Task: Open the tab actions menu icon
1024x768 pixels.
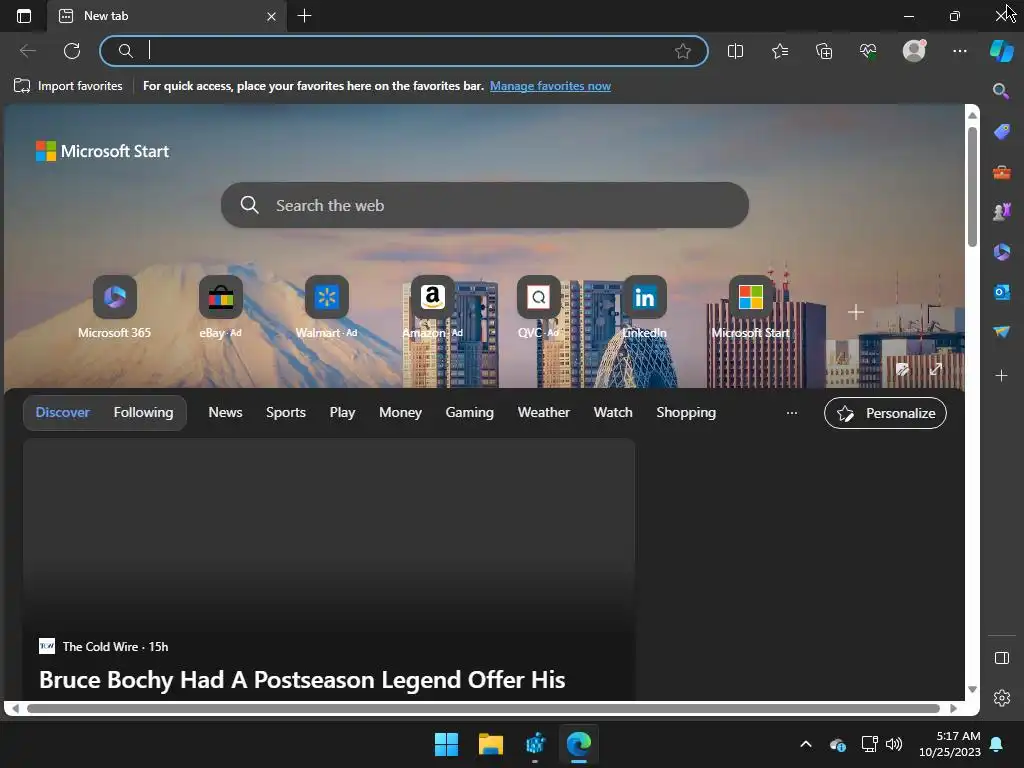Action: click(24, 16)
